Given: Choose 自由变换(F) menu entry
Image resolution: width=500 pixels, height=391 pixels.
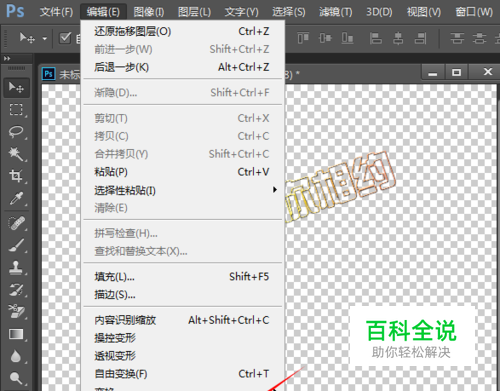Looking at the screenshot, I should pyautogui.click(x=183, y=374).
